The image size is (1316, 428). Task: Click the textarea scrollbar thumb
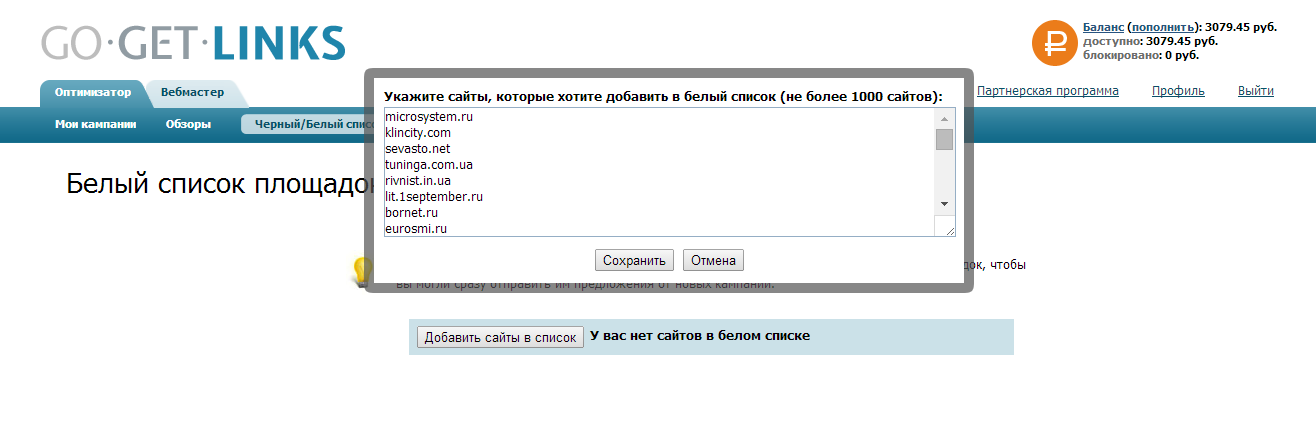click(x=944, y=139)
